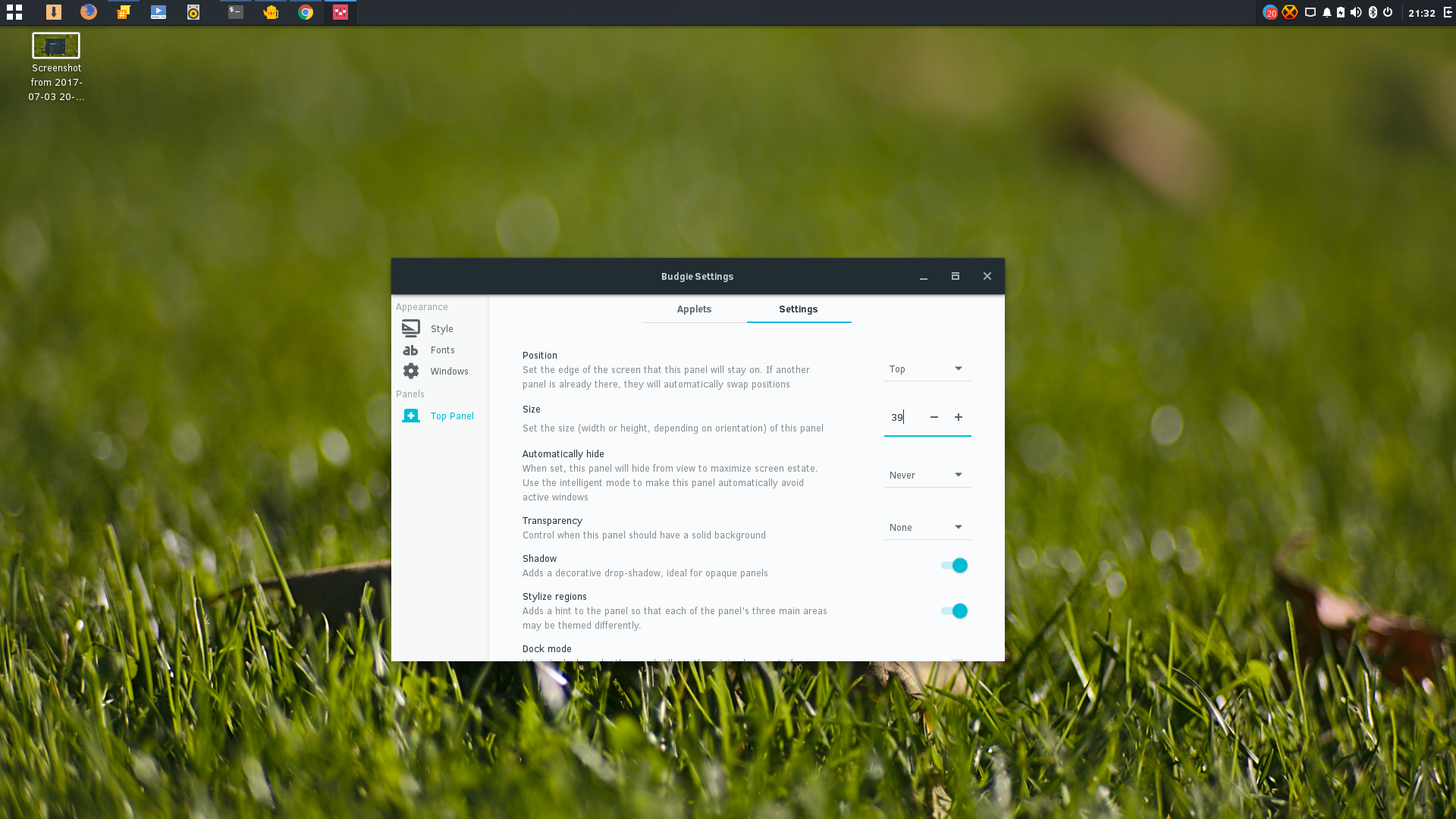Open the desktop Screenshot file thumbnail
Screen dimensions: 1456x819
[56, 45]
